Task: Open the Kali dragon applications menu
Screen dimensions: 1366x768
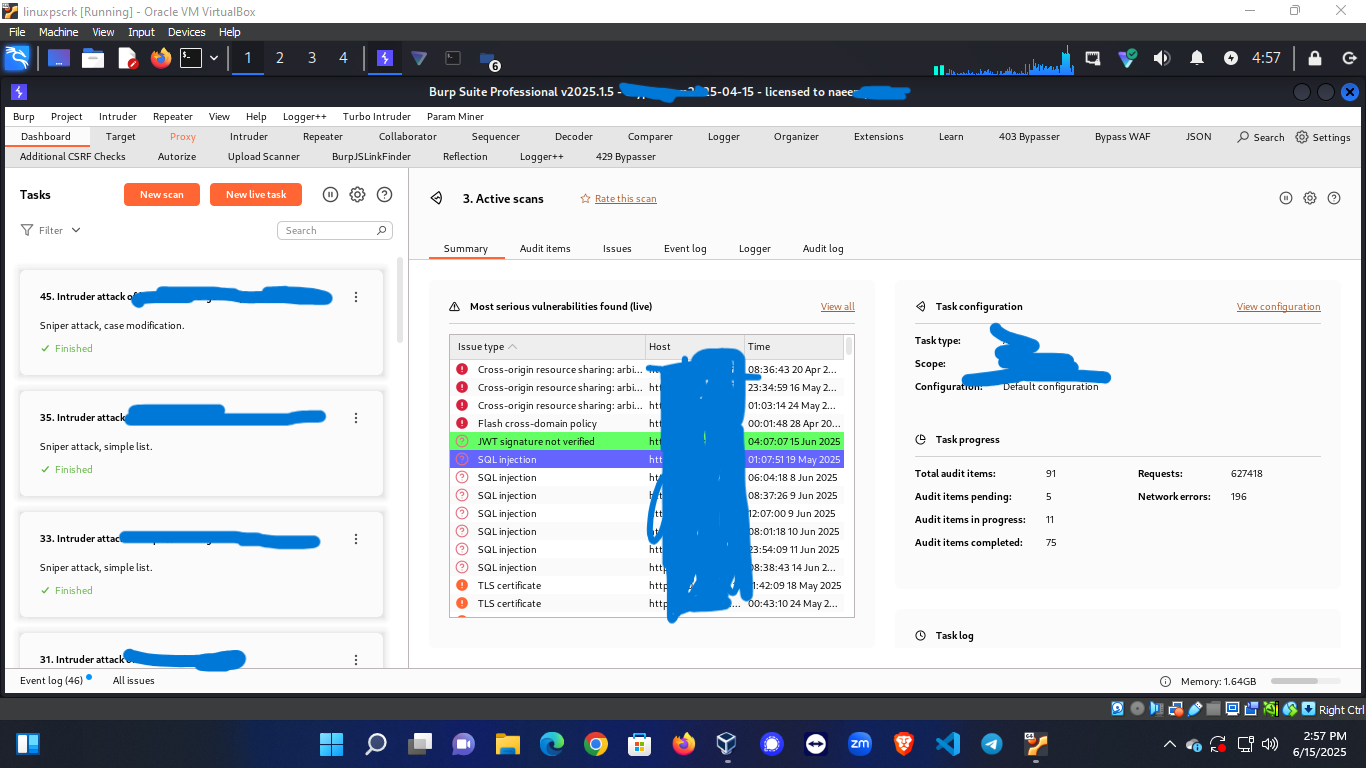Action: click(18, 58)
